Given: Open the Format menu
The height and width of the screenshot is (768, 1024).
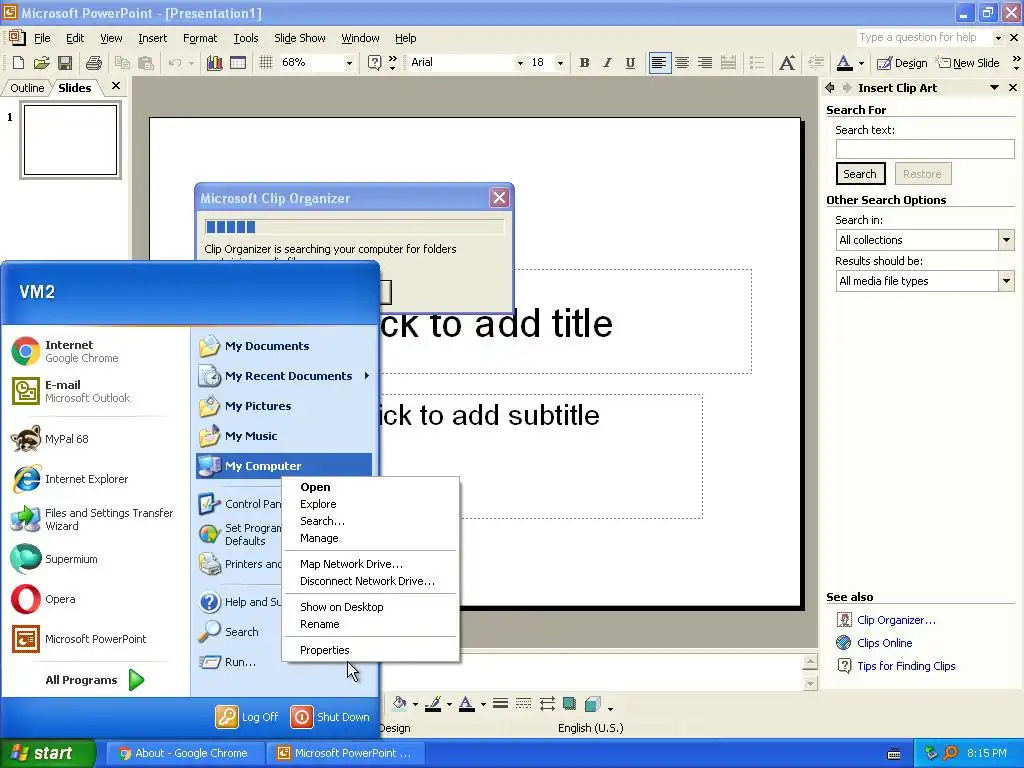Looking at the screenshot, I should coord(200,38).
